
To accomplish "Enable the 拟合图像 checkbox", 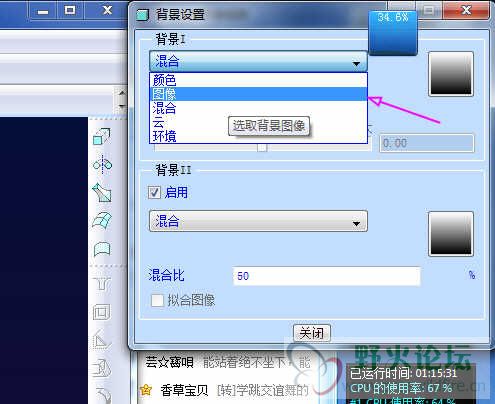I will [x=157, y=300].
